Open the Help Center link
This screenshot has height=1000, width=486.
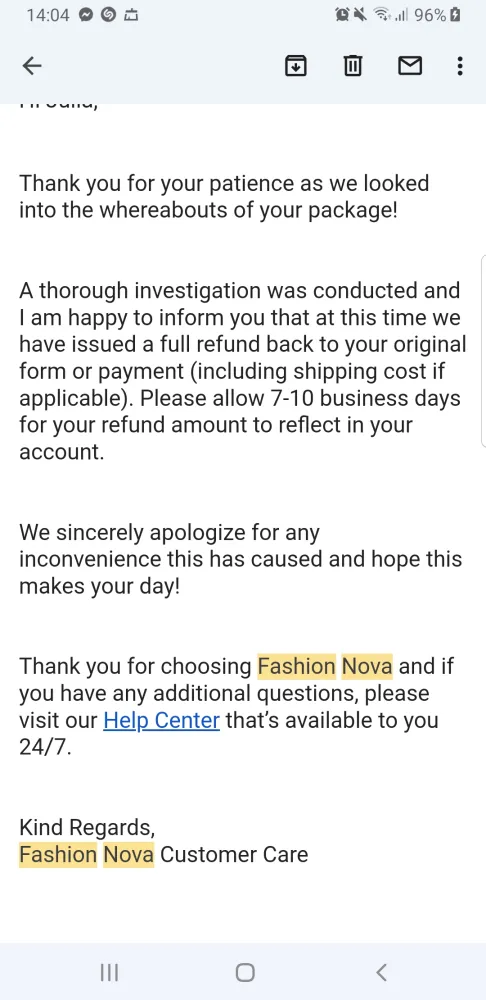pos(161,720)
